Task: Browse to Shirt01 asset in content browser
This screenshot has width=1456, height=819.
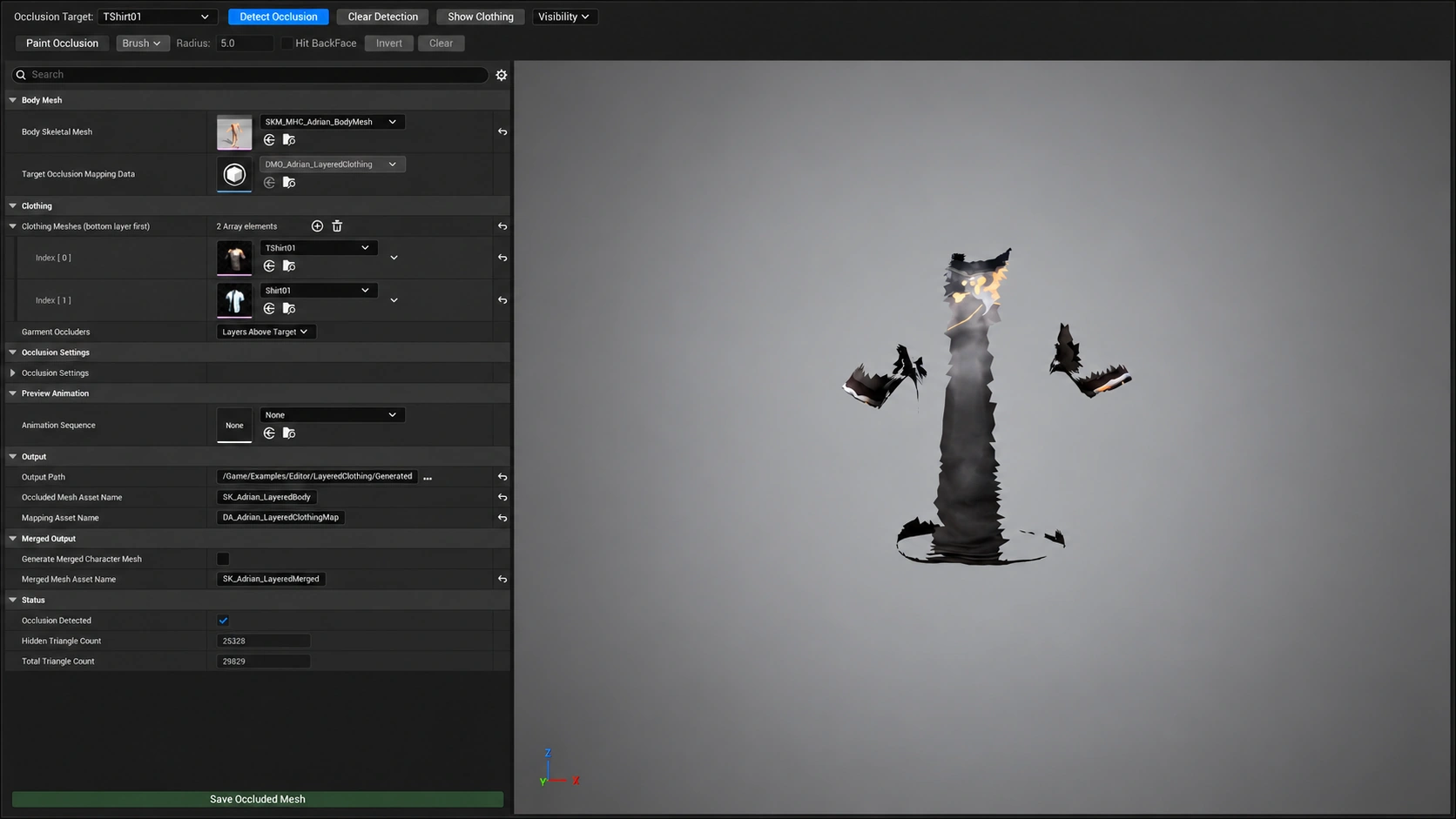Action: pos(289,309)
